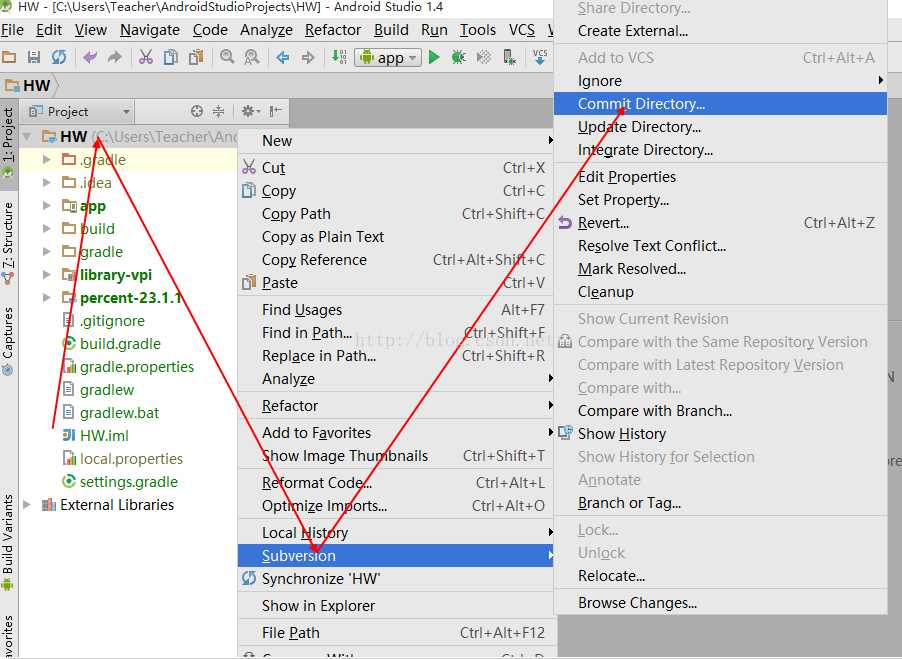This screenshot has height=659, width=902.
Task: Select Browse Changes... in submenu
Action: 720,603
